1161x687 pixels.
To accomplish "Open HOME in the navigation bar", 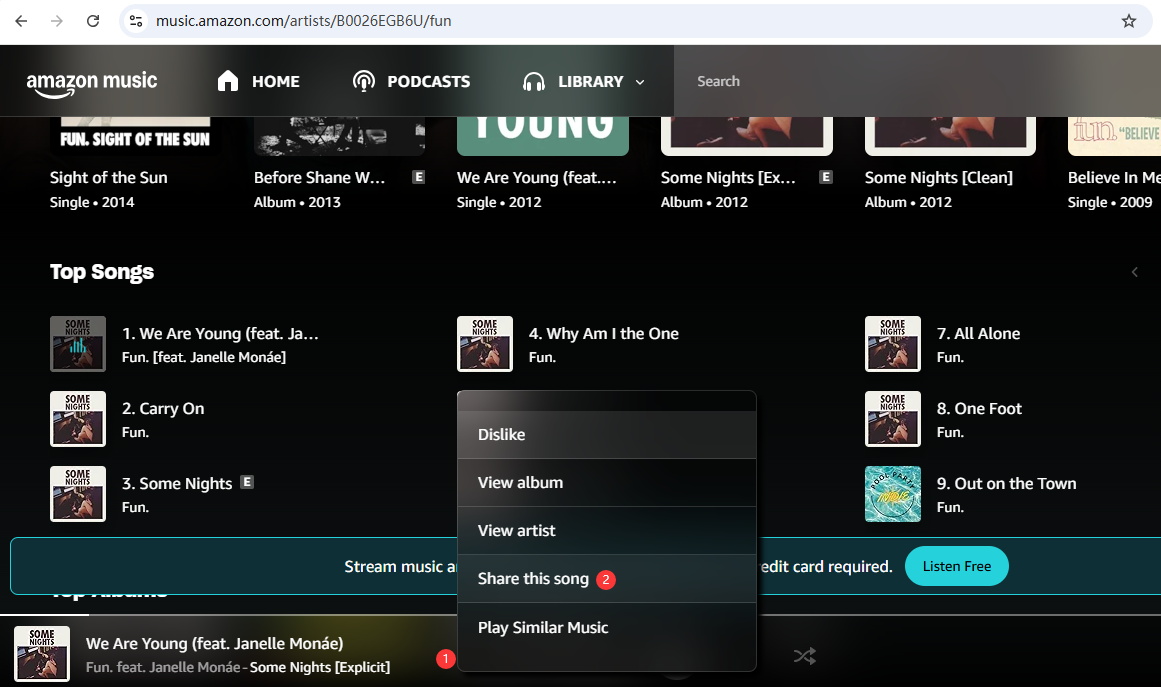I will click(258, 81).
